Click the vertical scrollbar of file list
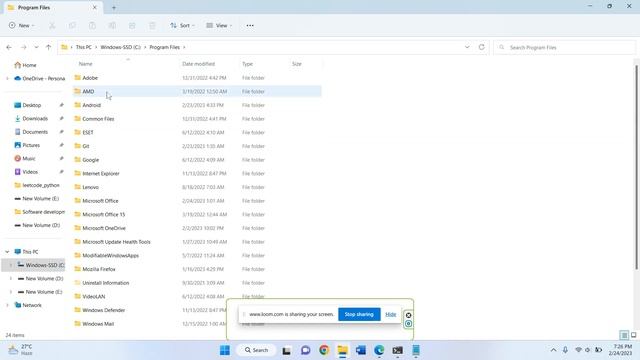The image size is (640, 360). pos(637,167)
